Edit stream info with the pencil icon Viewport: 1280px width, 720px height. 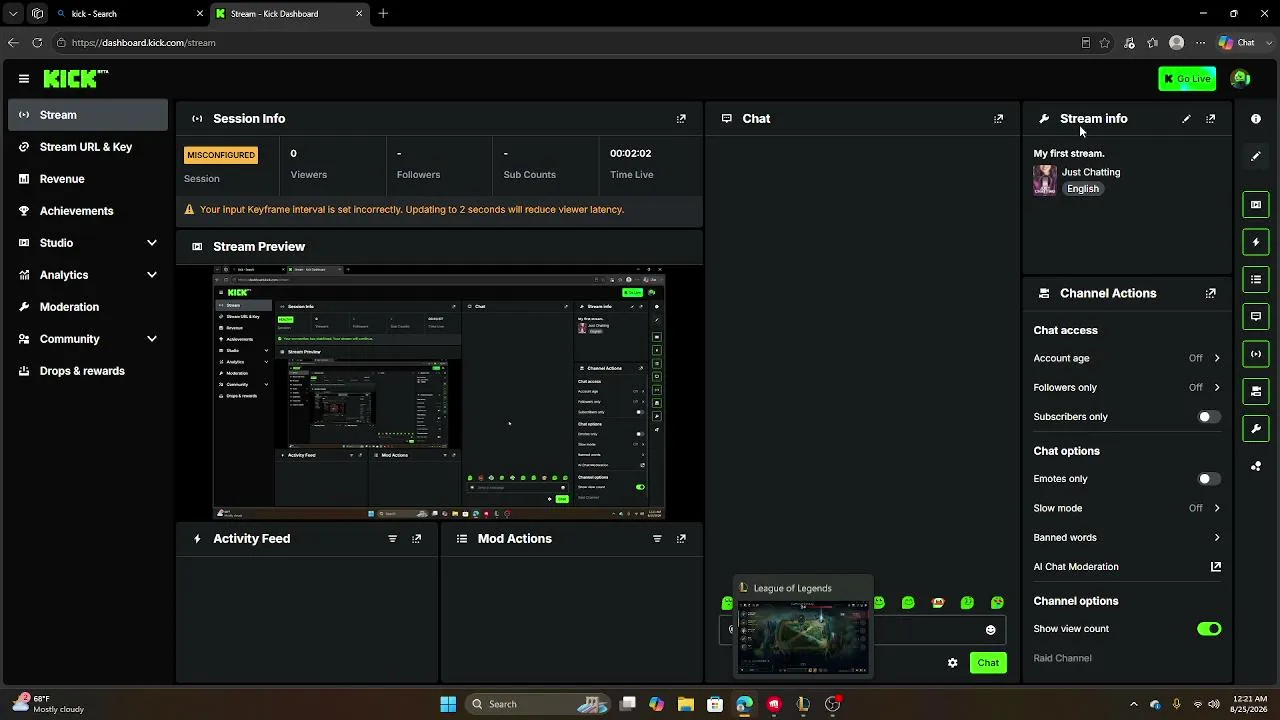[x=1186, y=118]
